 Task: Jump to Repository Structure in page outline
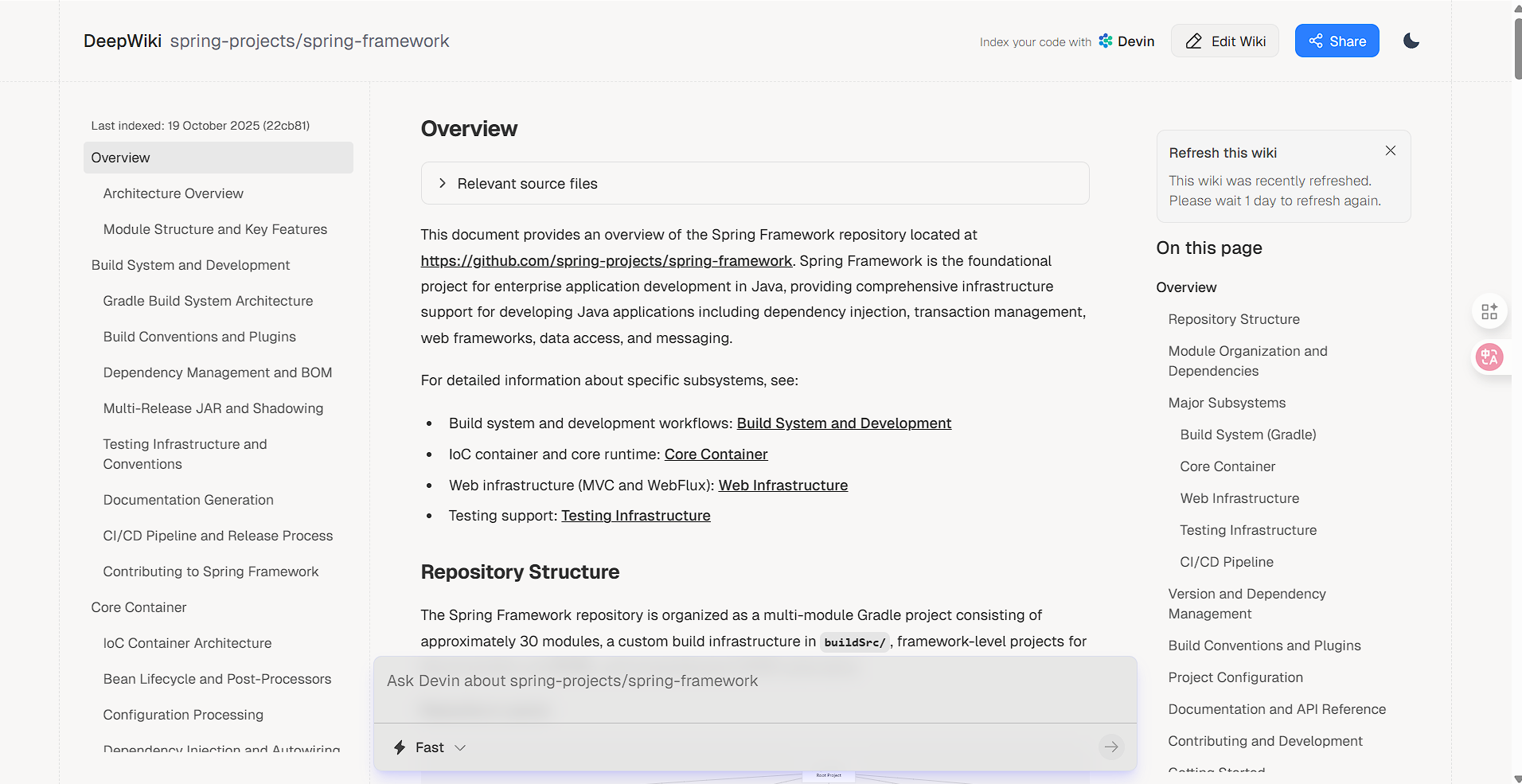pyautogui.click(x=1233, y=319)
